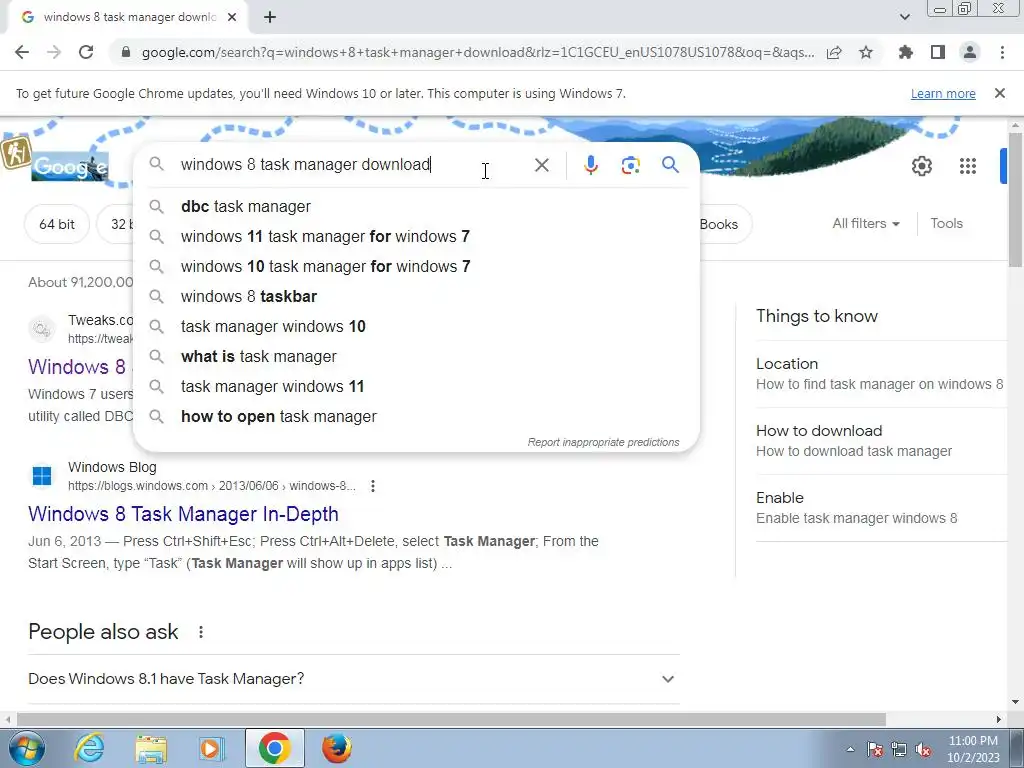Start a voice search with the microphone

click(x=590, y=165)
